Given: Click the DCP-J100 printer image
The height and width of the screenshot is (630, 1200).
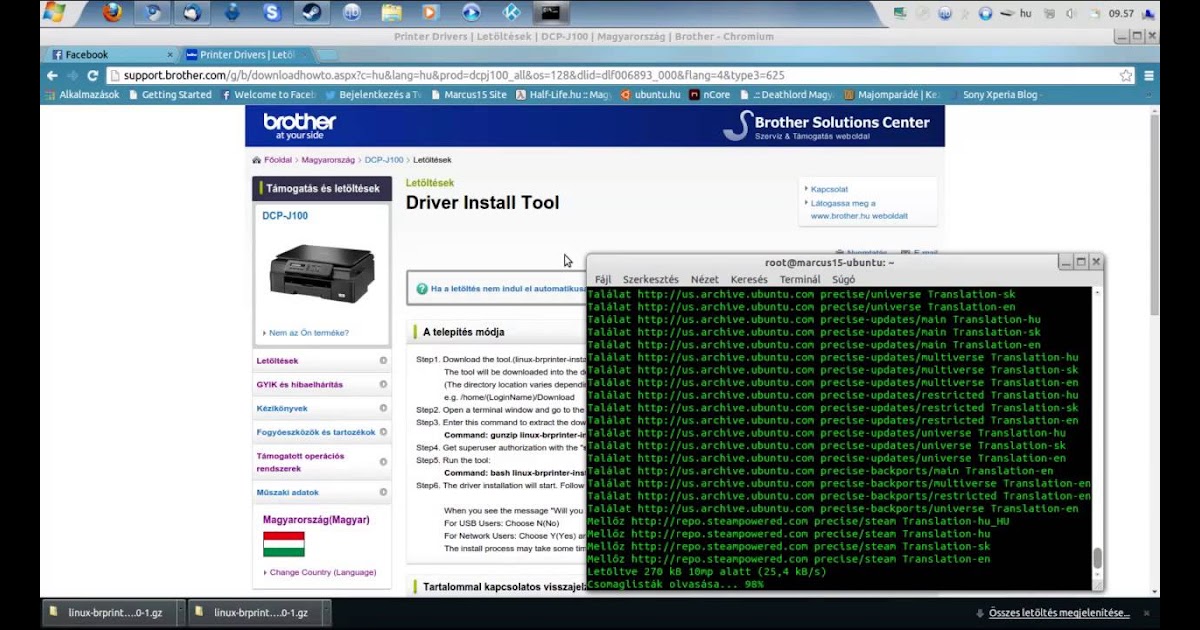Looking at the screenshot, I should click(321, 273).
